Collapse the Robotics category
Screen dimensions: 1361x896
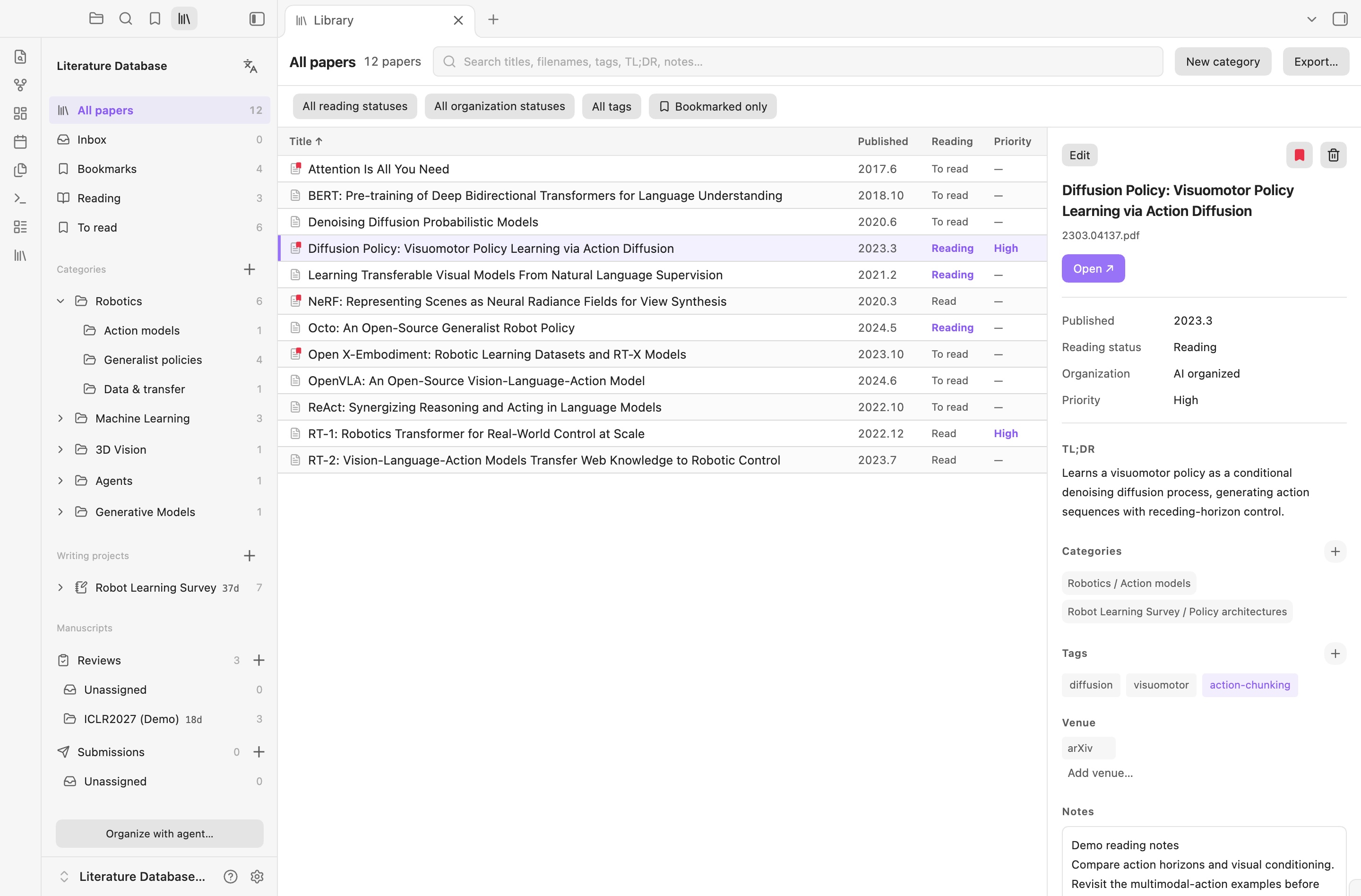pyautogui.click(x=60, y=302)
